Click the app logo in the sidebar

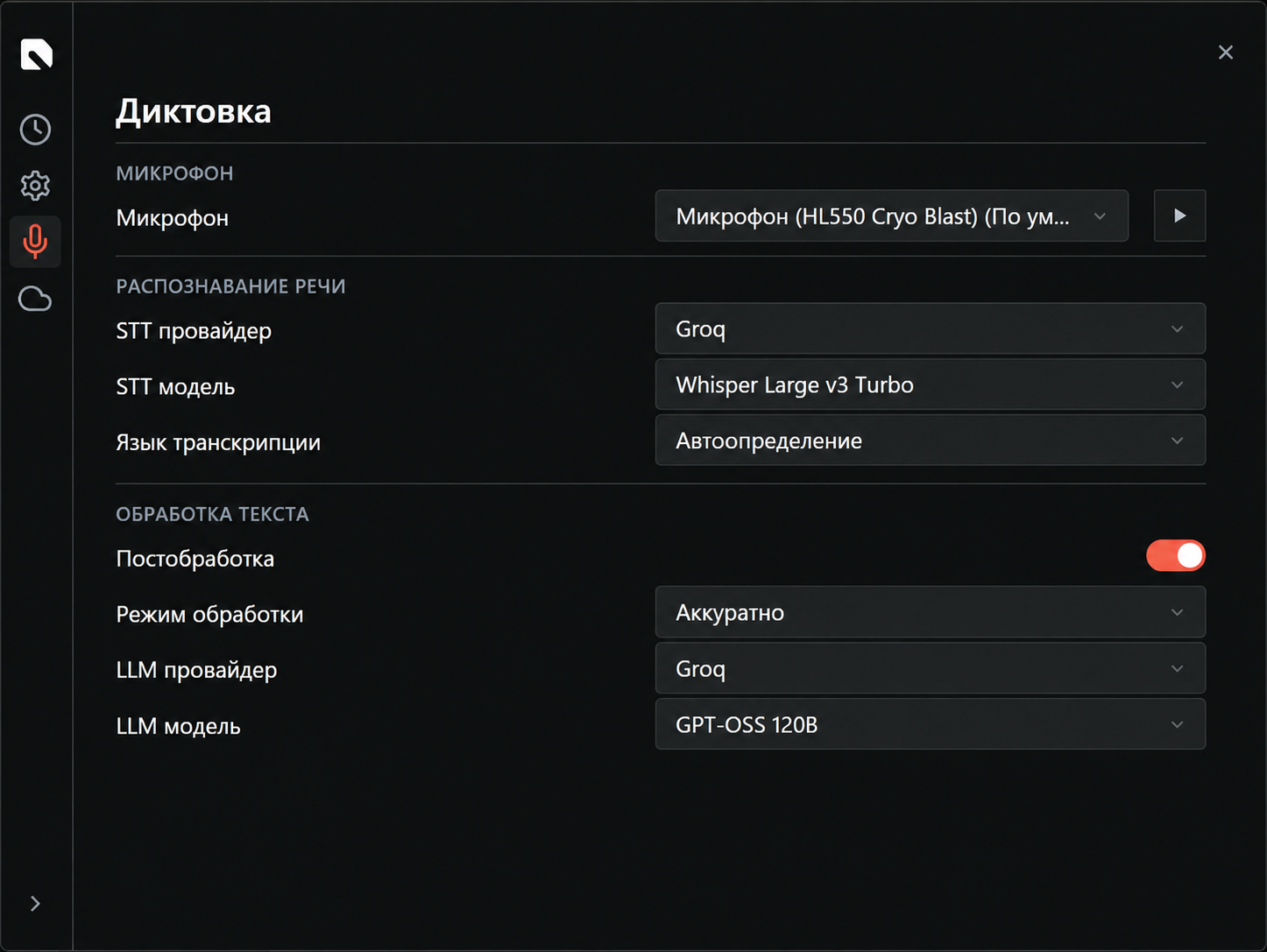[x=36, y=54]
